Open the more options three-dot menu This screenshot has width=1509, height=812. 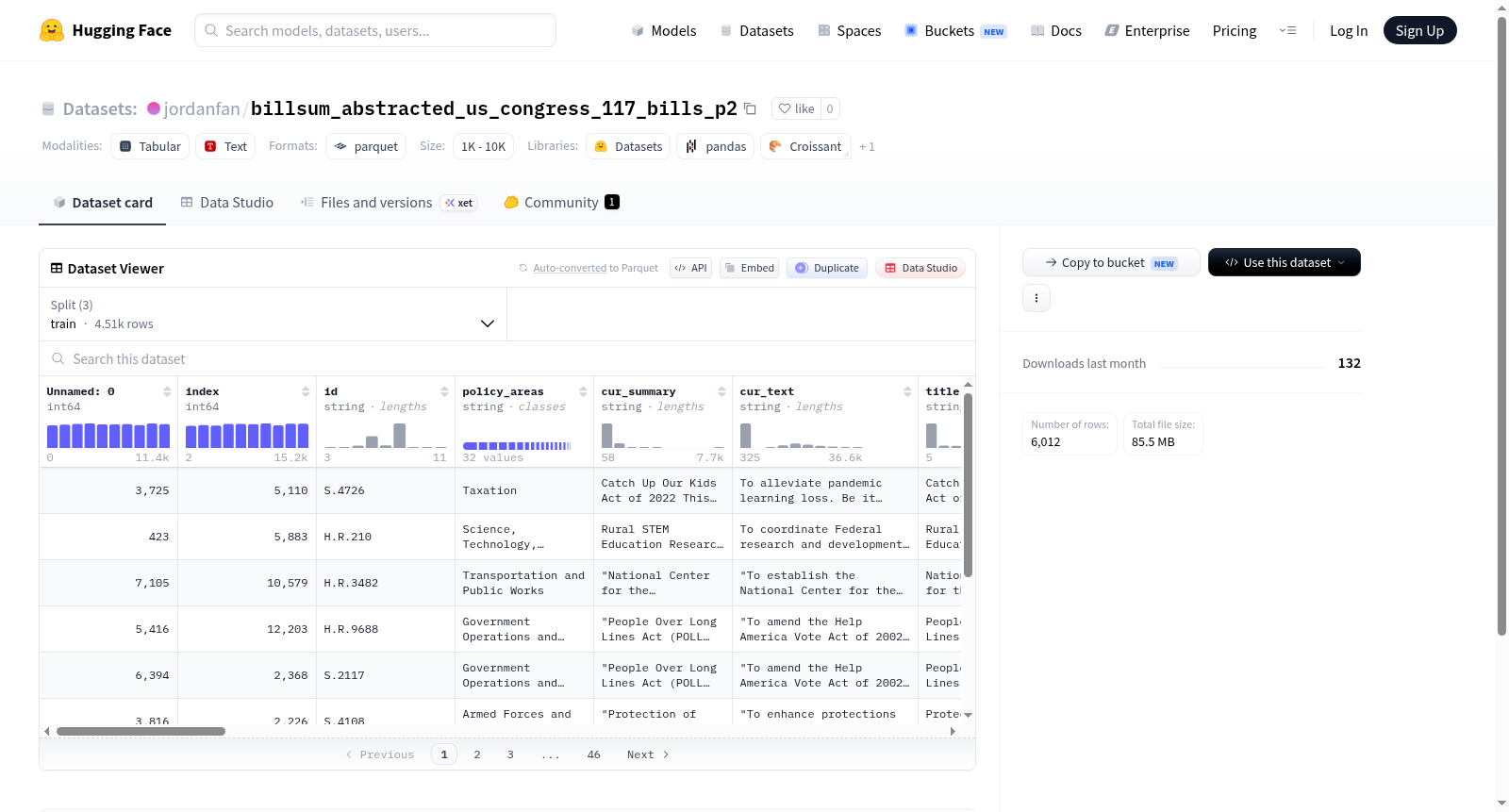click(1036, 298)
